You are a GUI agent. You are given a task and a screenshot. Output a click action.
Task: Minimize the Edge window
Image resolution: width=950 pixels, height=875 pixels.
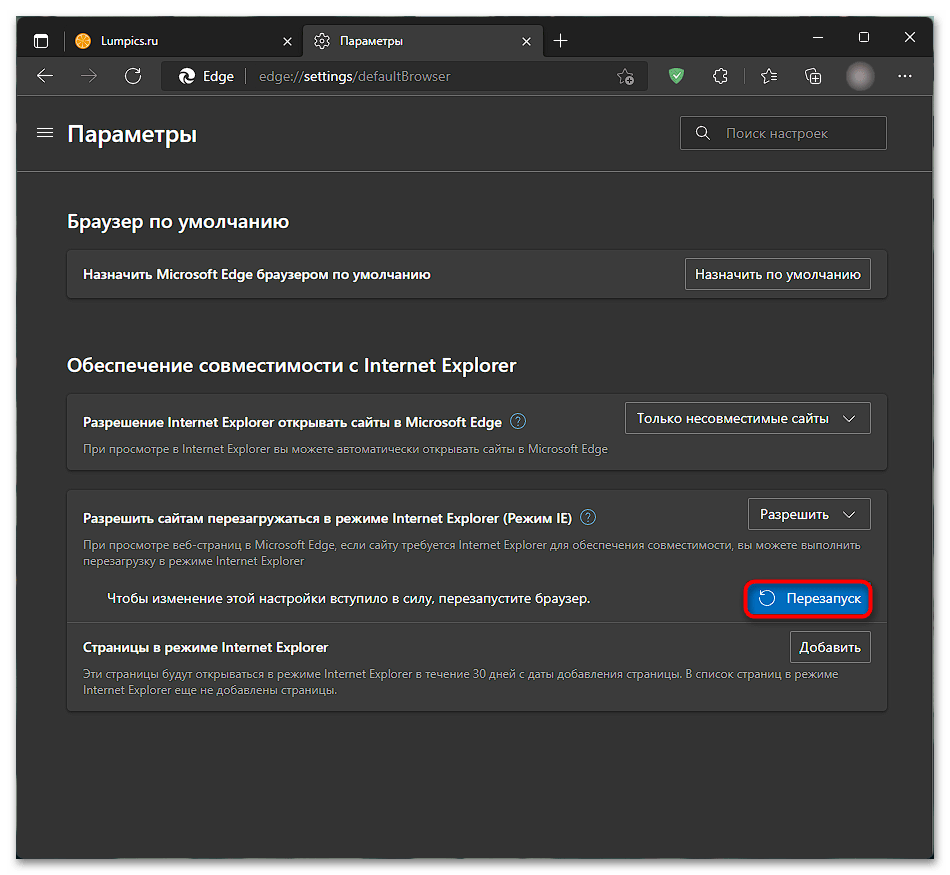click(x=818, y=38)
